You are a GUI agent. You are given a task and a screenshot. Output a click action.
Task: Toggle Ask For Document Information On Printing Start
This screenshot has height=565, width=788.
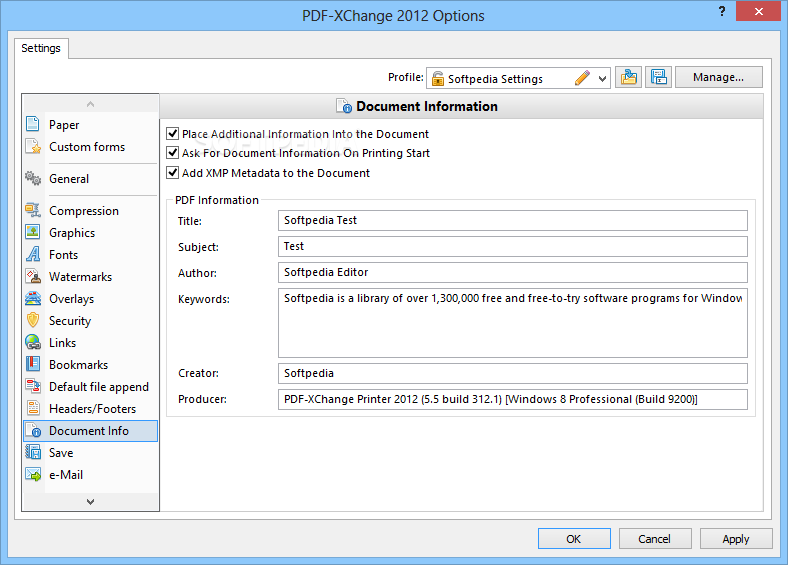pyautogui.click(x=172, y=152)
